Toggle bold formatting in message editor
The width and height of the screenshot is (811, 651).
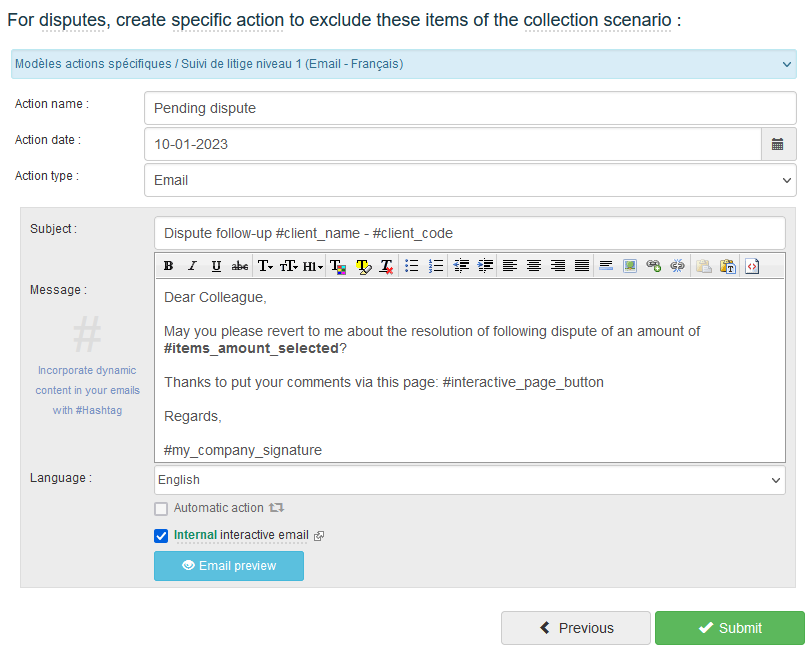pyautogui.click(x=168, y=266)
